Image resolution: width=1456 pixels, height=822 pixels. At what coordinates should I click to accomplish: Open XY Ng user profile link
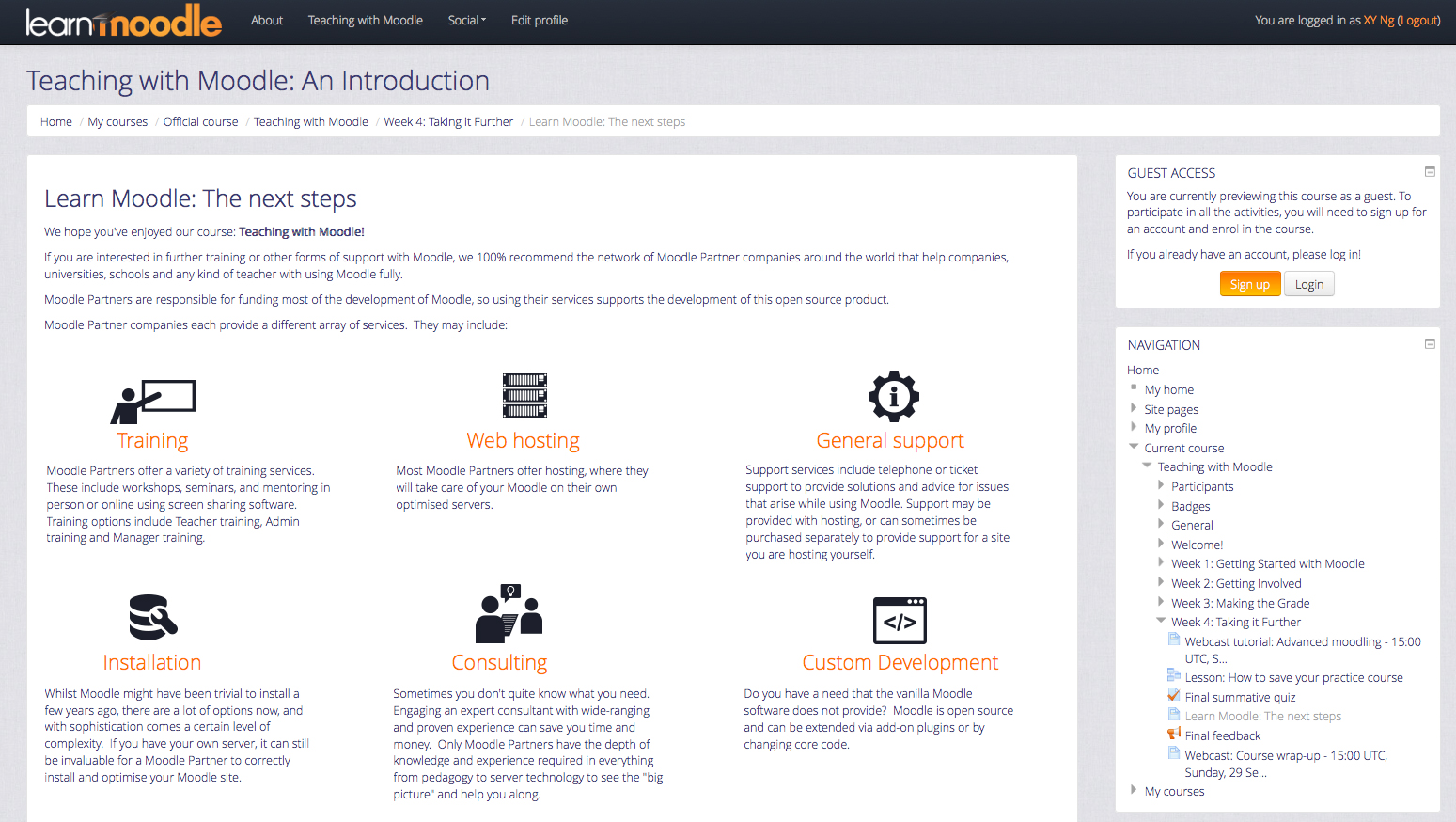pos(1379,20)
